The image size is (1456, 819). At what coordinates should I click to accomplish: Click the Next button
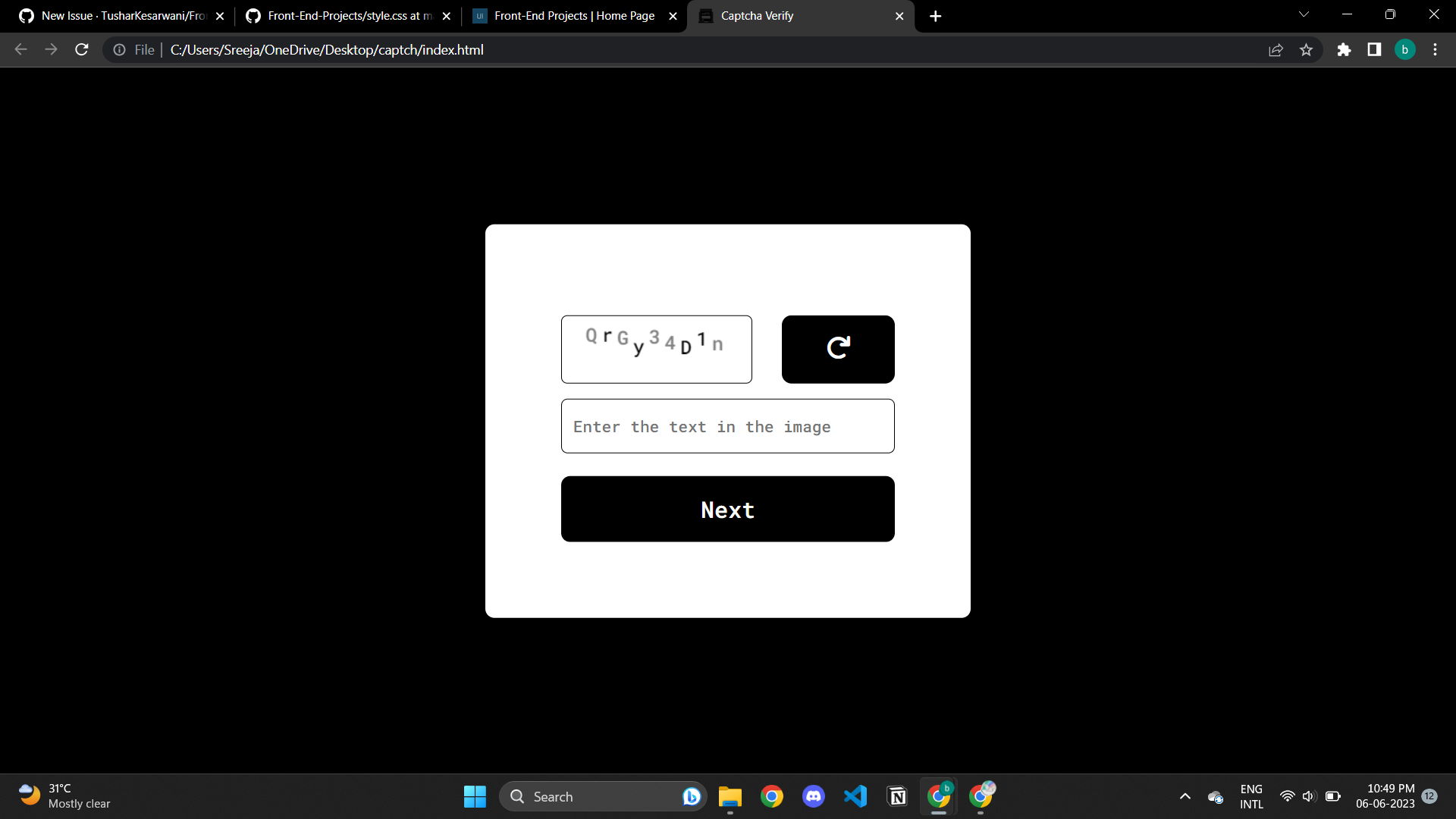point(727,509)
